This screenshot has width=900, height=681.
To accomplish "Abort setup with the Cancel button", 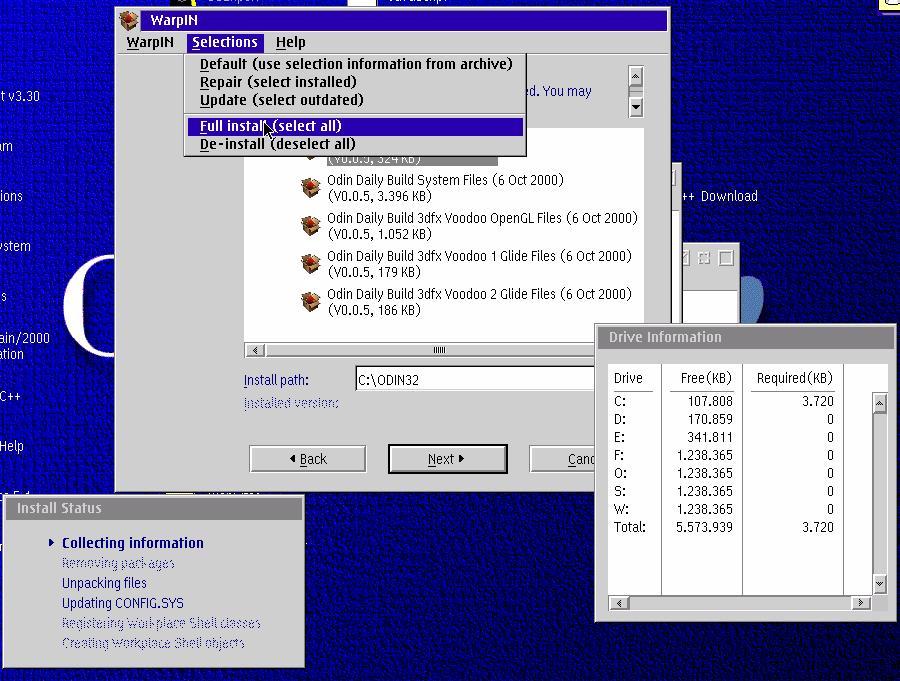I will click(562, 459).
